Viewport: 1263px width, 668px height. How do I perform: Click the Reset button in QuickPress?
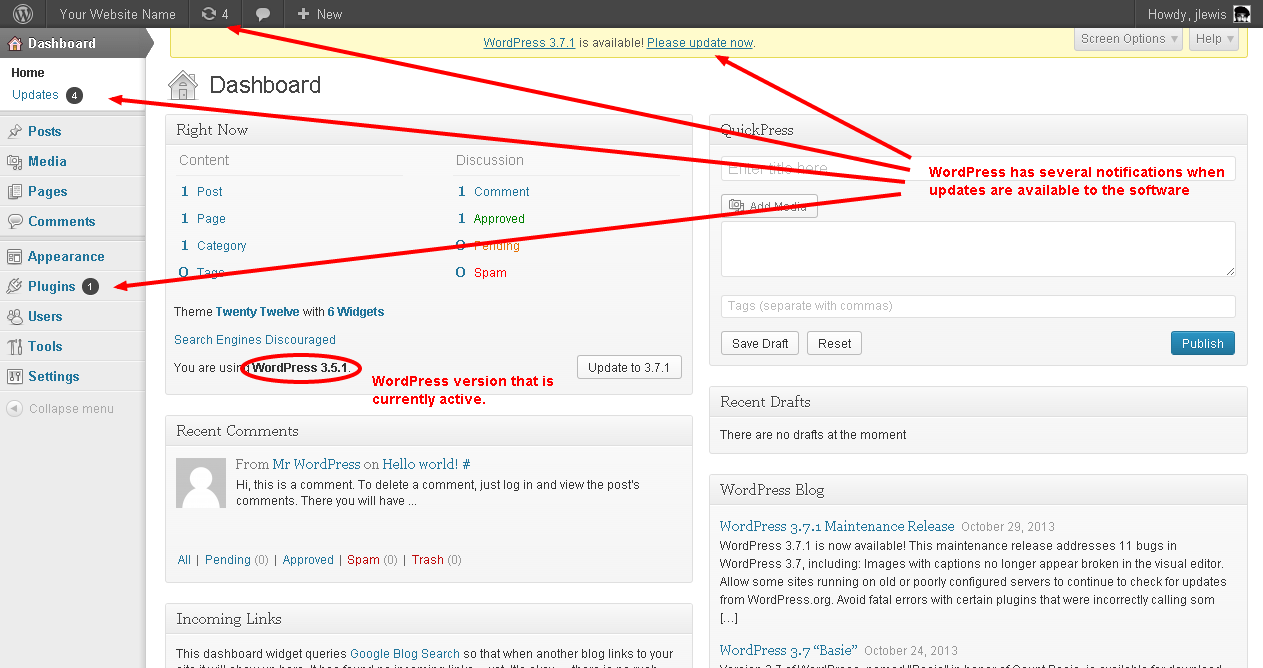point(834,343)
